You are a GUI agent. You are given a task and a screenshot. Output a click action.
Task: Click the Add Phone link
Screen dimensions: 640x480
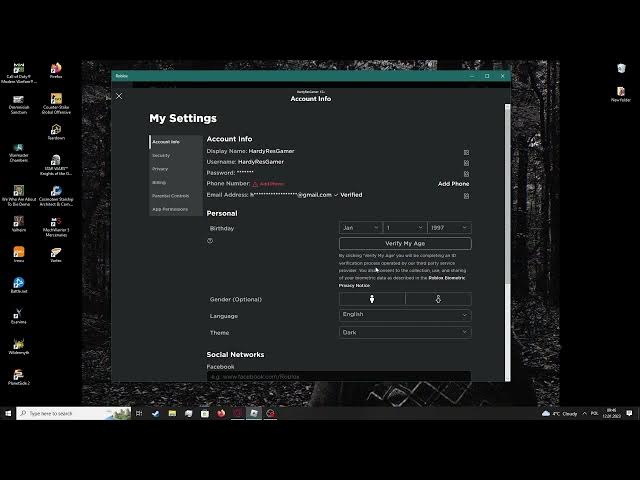(x=453, y=184)
